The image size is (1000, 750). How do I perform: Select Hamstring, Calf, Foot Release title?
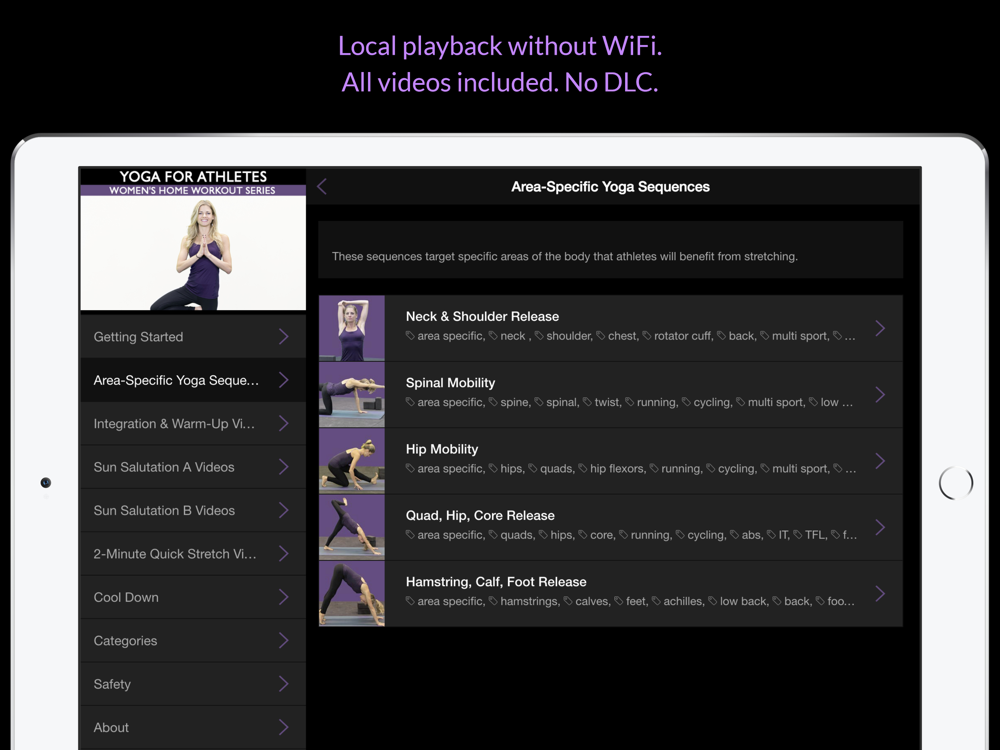[496, 582]
